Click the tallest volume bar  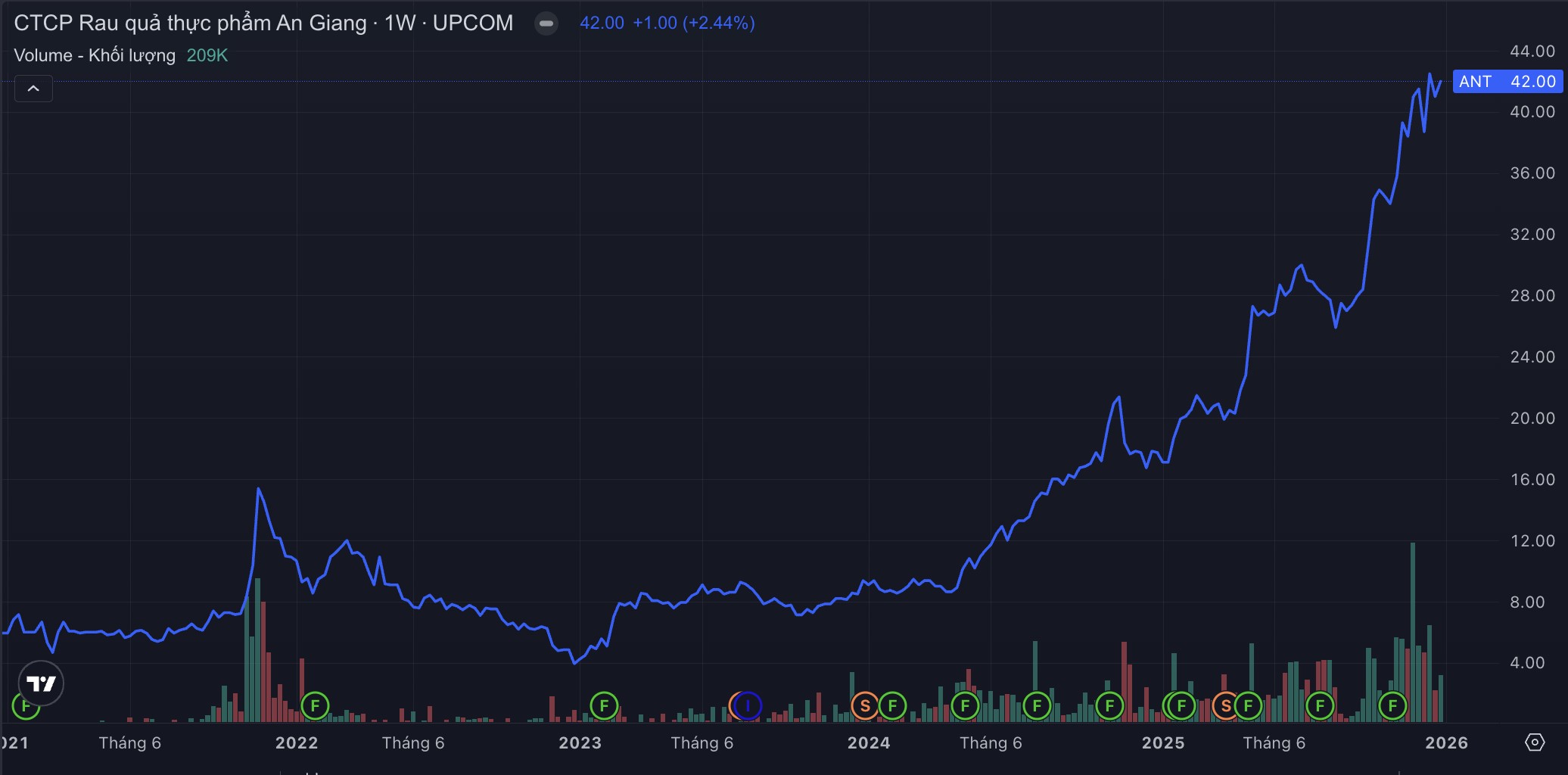click(x=1412, y=632)
